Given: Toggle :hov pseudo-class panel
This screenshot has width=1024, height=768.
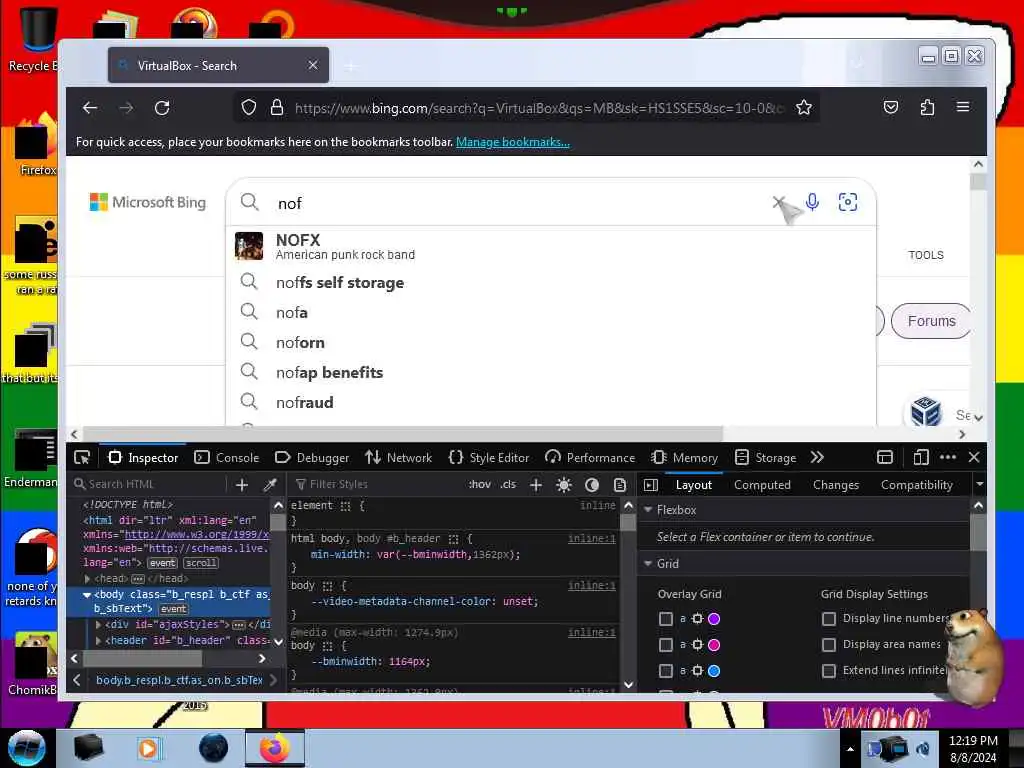Looking at the screenshot, I should coord(480,485).
